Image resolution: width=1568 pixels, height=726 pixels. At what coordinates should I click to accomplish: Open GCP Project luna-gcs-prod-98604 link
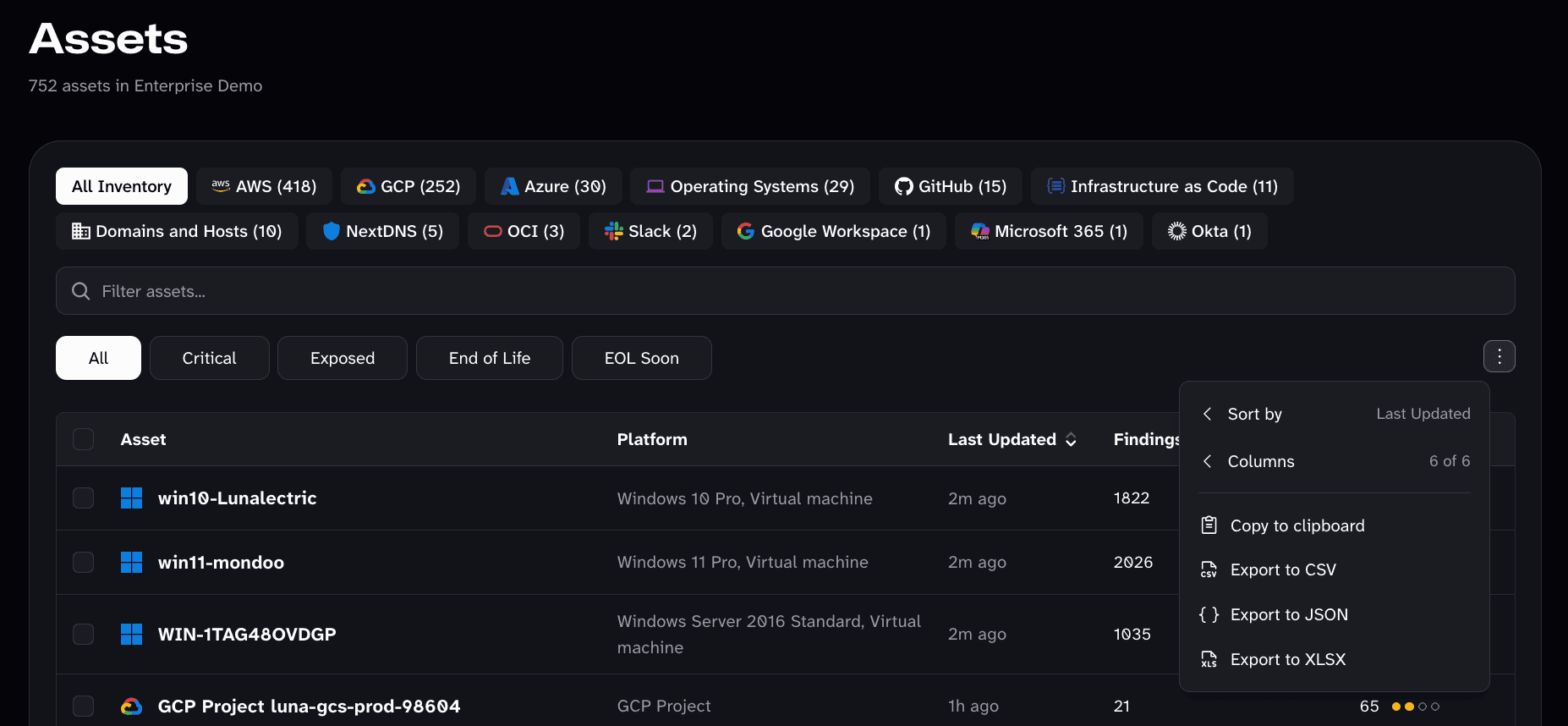[309, 707]
